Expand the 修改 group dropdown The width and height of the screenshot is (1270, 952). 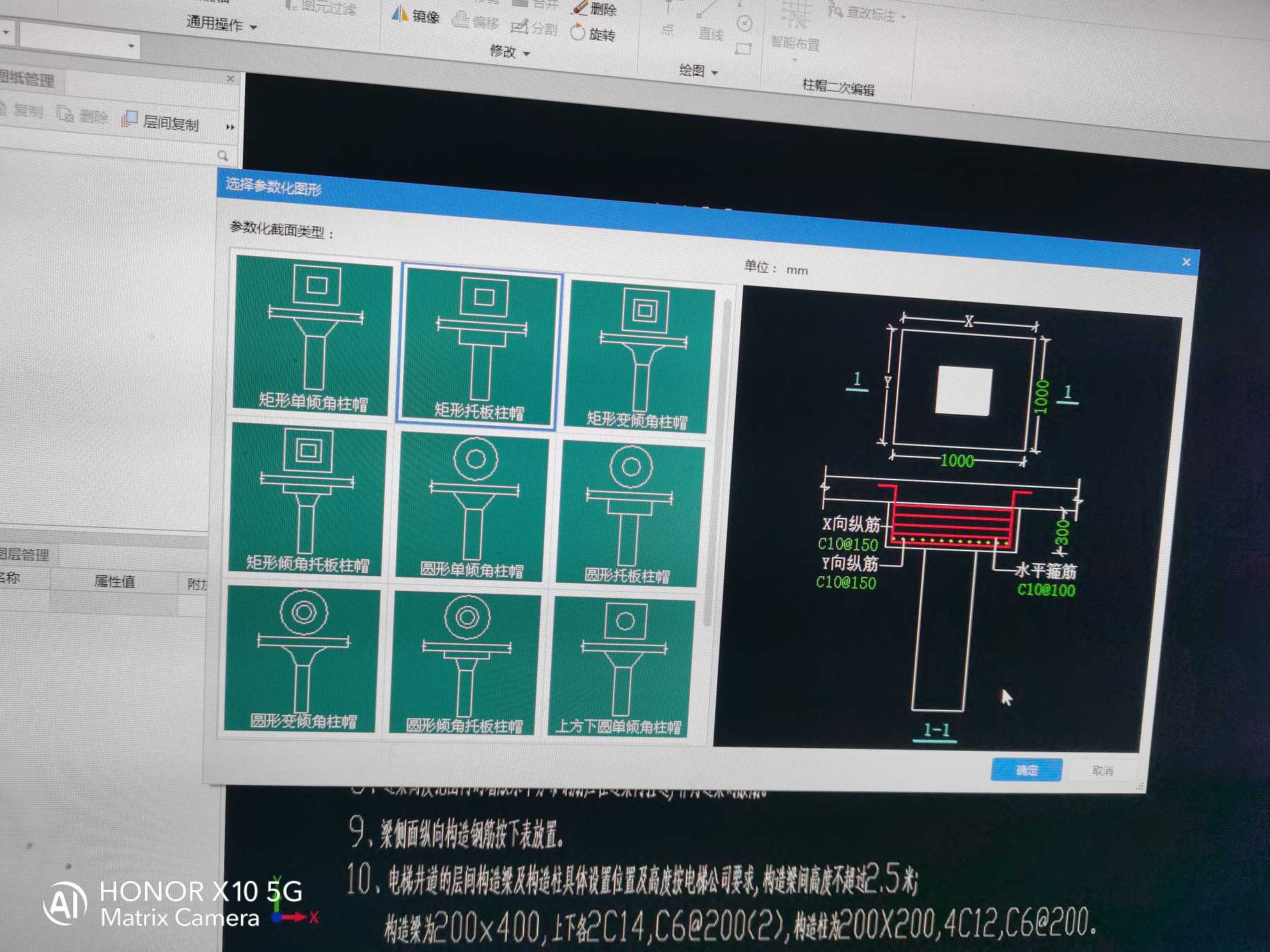tap(526, 54)
